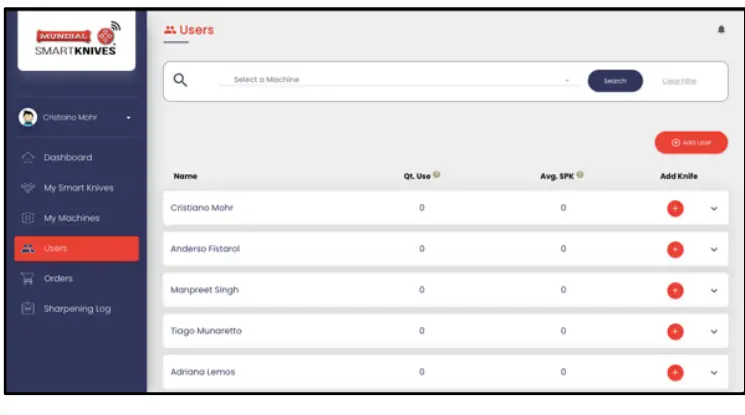Screen dimensions: 745x415
Task: Open Sharpening Log from sidebar
Action: (76, 309)
